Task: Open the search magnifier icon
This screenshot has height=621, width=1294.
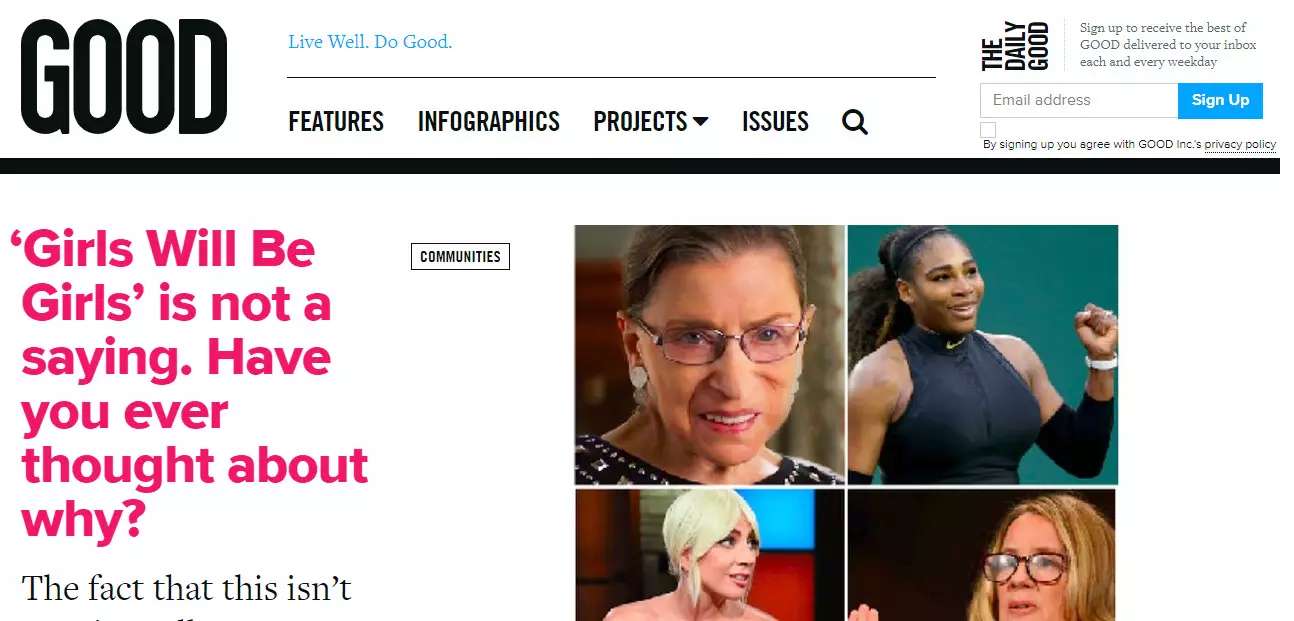Action: coord(855,122)
